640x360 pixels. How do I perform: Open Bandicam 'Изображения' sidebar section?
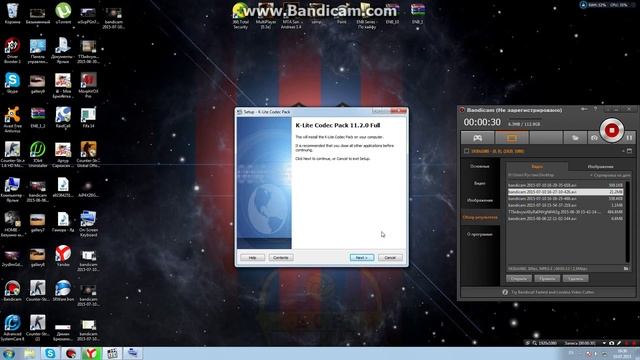[x=480, y=200]
